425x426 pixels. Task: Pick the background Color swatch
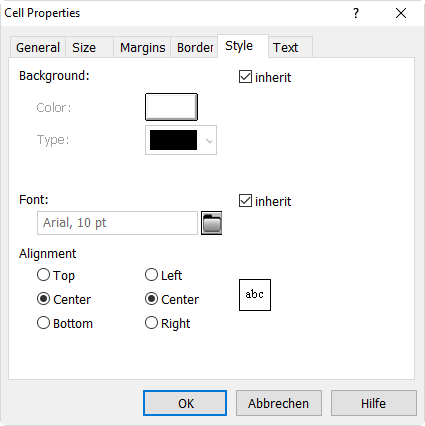click(171, 107)
